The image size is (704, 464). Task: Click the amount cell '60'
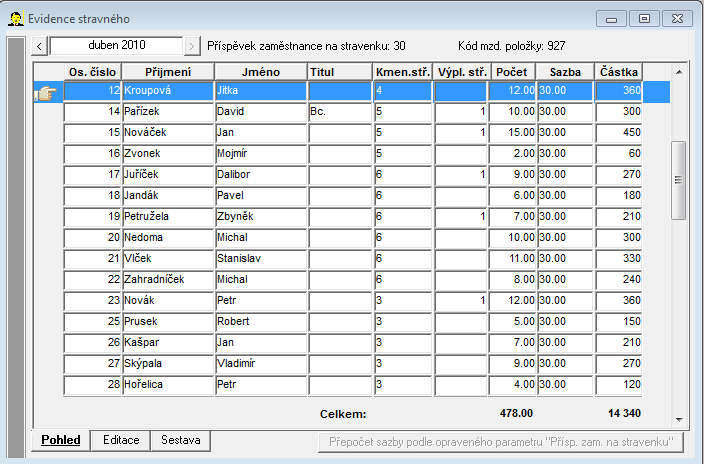pos(619,154)
